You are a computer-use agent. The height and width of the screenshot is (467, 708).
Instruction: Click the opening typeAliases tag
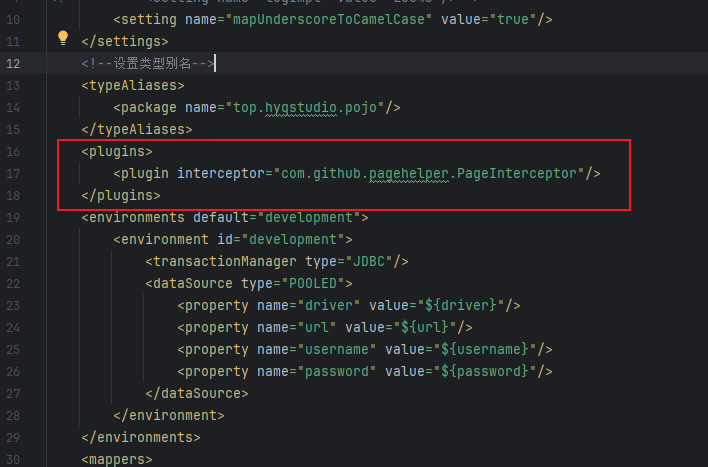(133, 85)
